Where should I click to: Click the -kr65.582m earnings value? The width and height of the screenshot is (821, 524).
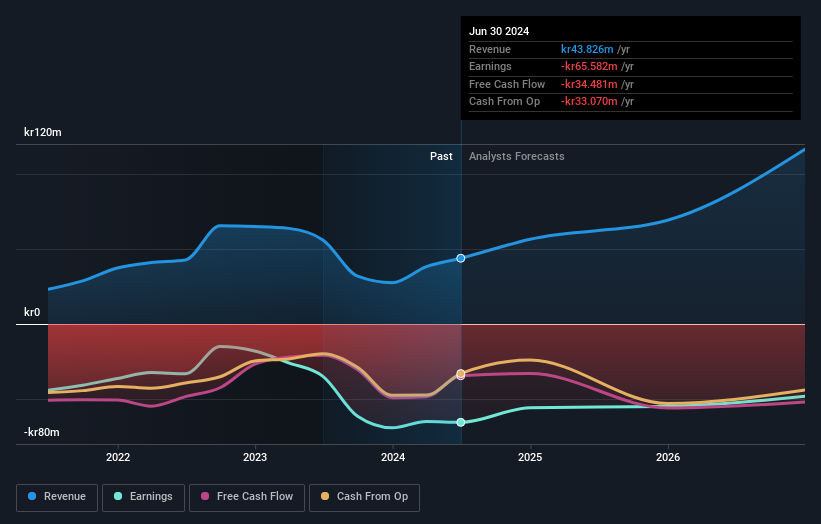[x=589, y=66]
